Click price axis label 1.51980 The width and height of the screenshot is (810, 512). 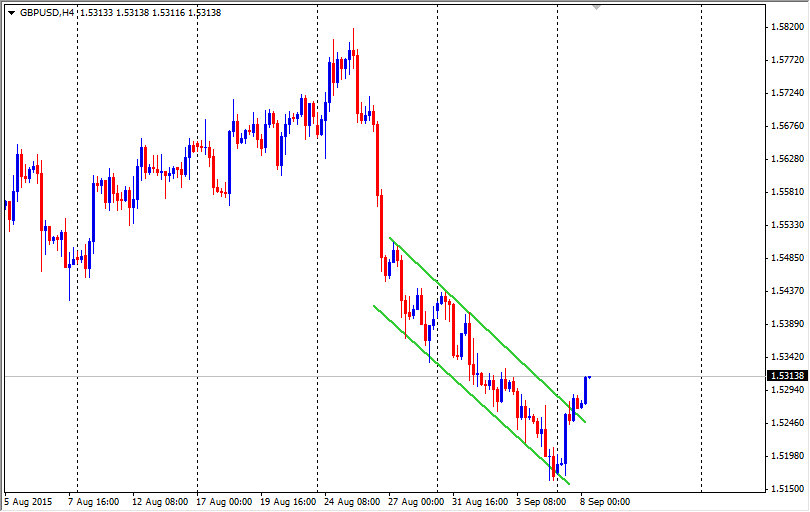(x=787, y=456)
